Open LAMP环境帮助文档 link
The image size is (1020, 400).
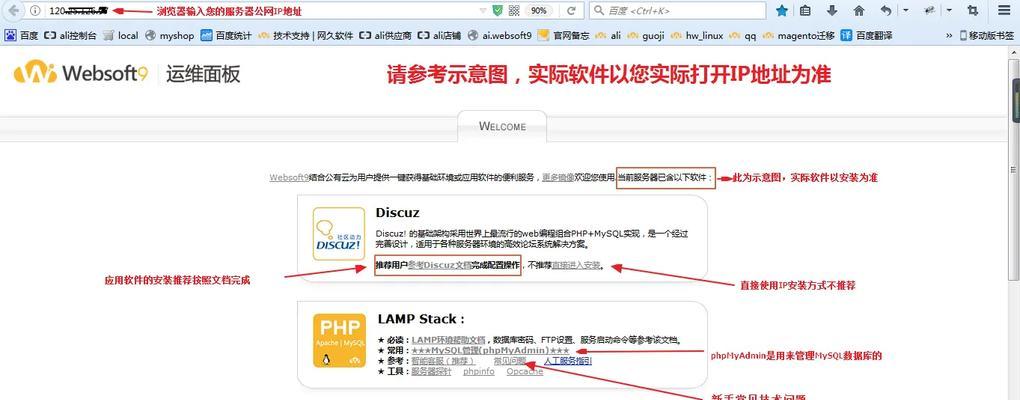pyautogui.click(x=448, y=340)
